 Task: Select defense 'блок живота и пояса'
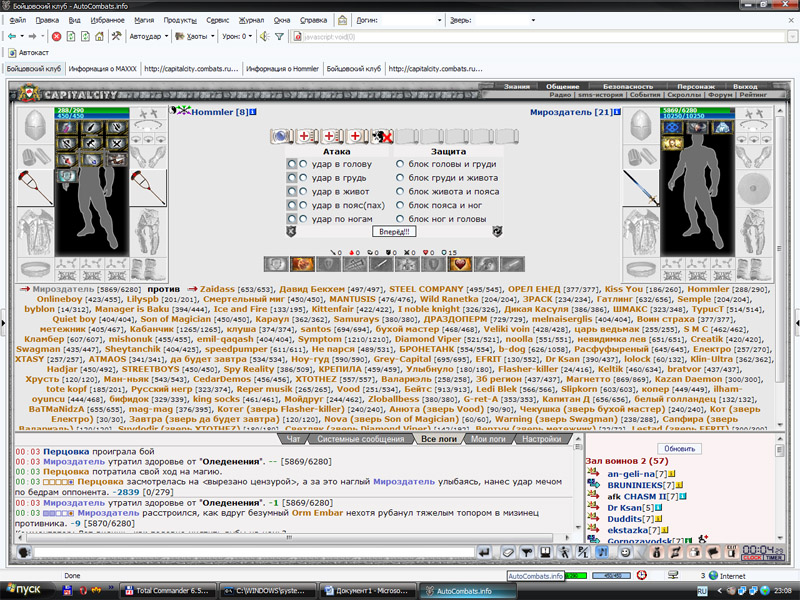[400, 191]
